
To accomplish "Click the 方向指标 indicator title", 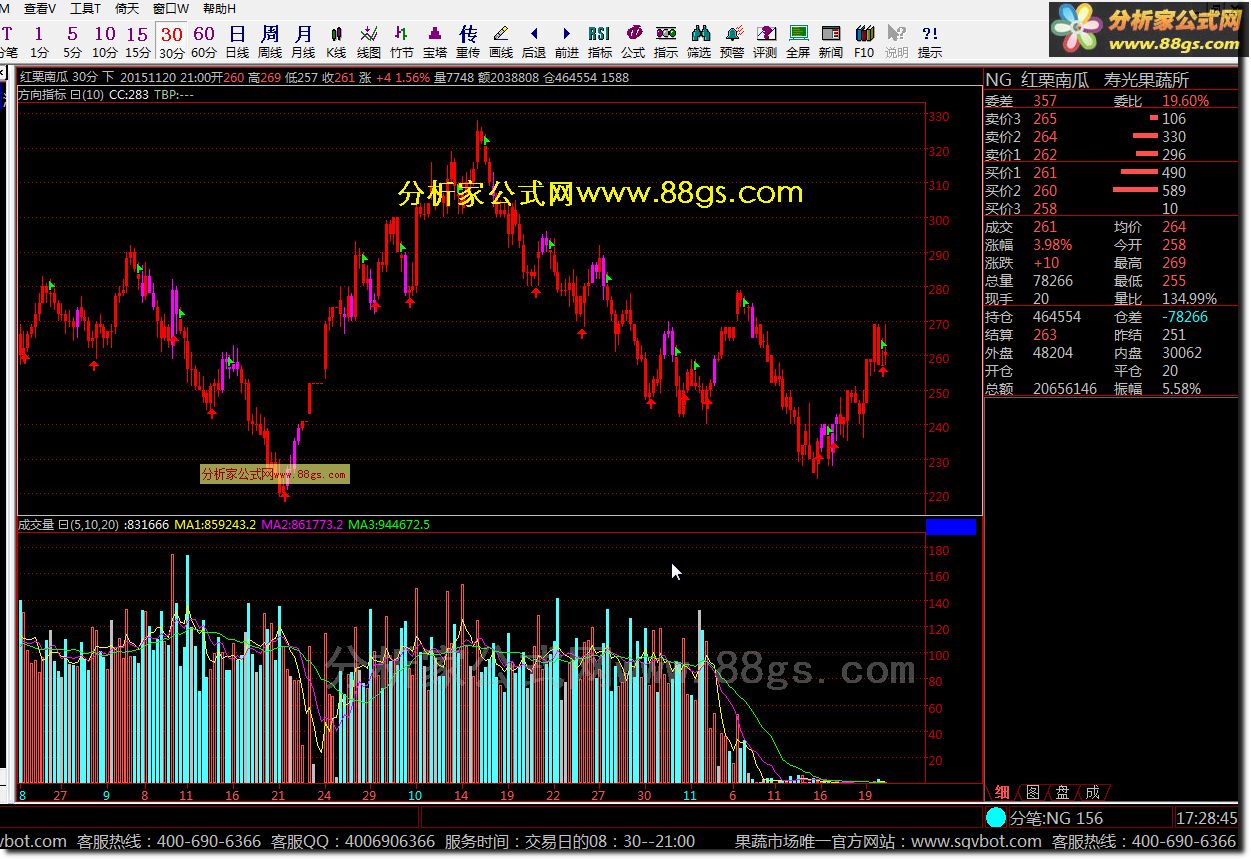I will [x=42, y=95].
